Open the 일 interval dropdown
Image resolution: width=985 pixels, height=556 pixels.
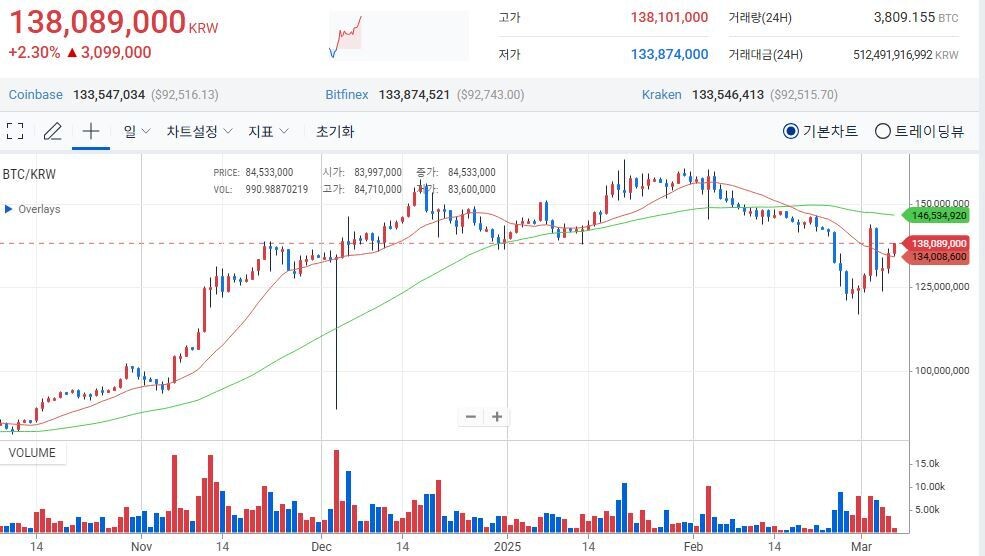tap(137, 131)
